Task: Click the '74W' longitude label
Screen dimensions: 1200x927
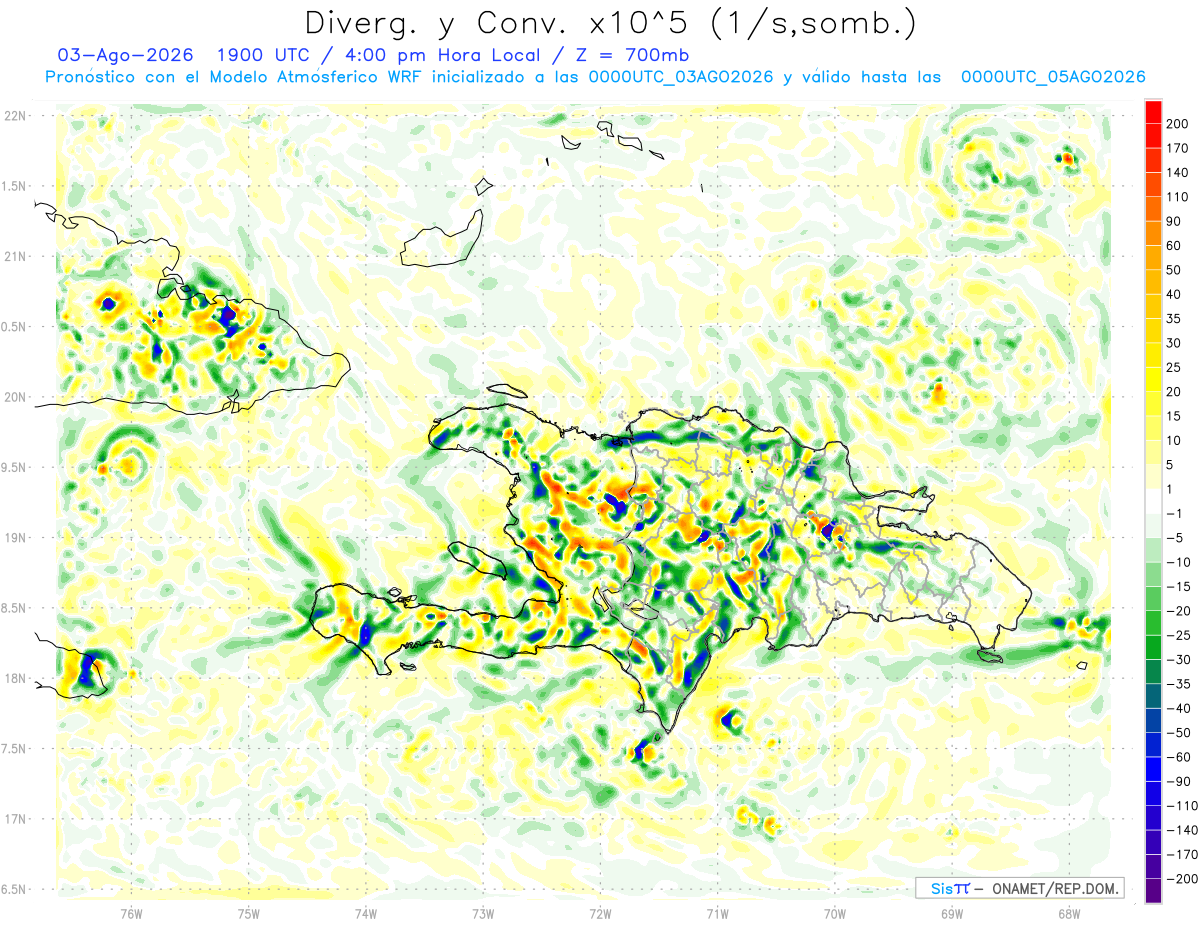Action: pyautogui.click(x=366, y=913)
